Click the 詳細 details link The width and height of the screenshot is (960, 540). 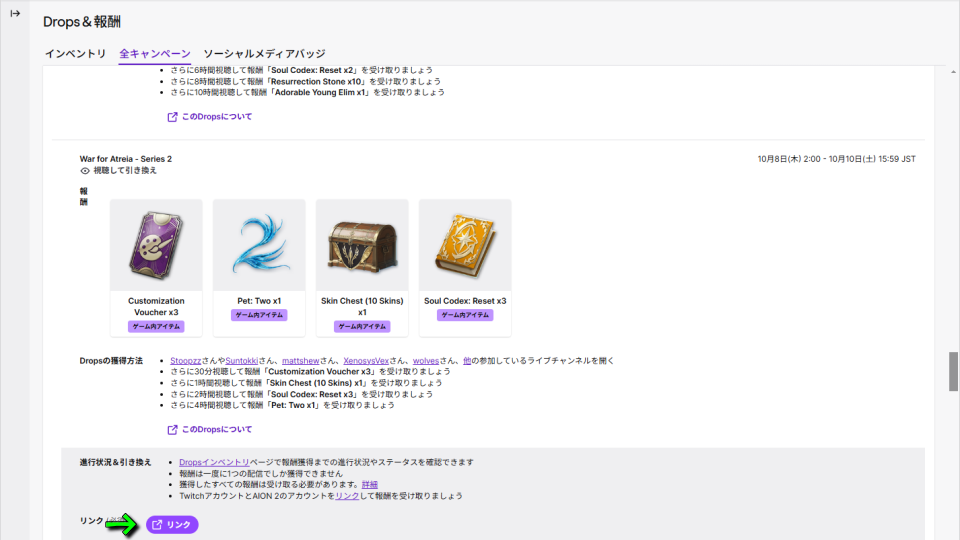coord(370,484)
